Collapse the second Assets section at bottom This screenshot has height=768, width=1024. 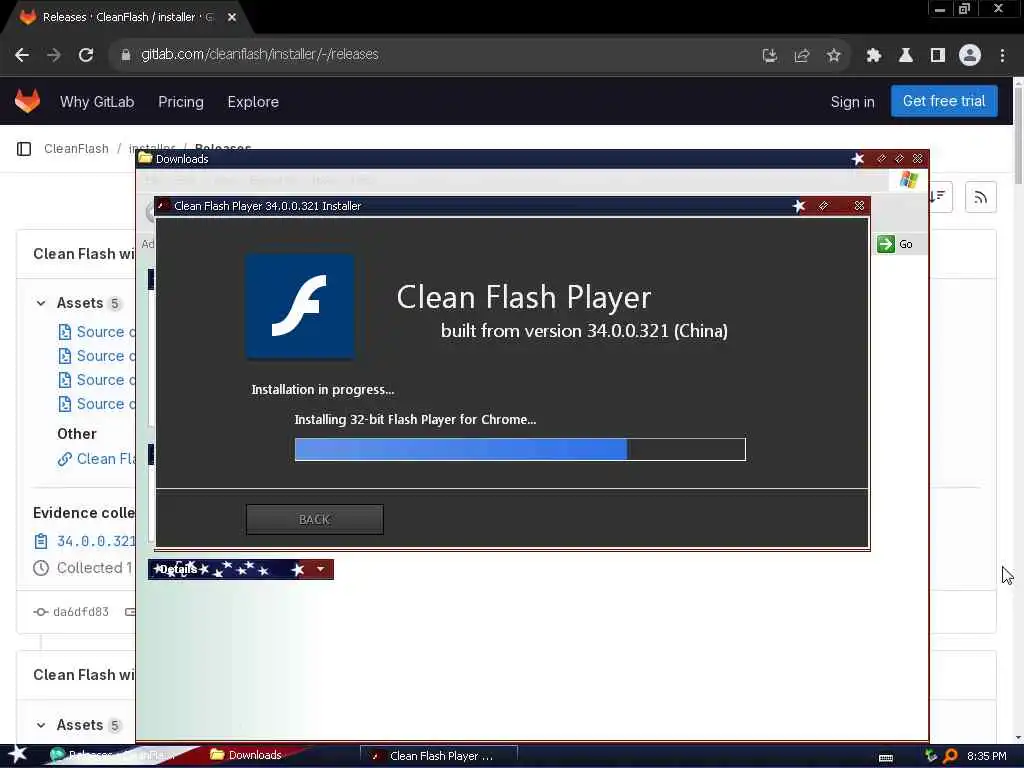tap(41, 725)
